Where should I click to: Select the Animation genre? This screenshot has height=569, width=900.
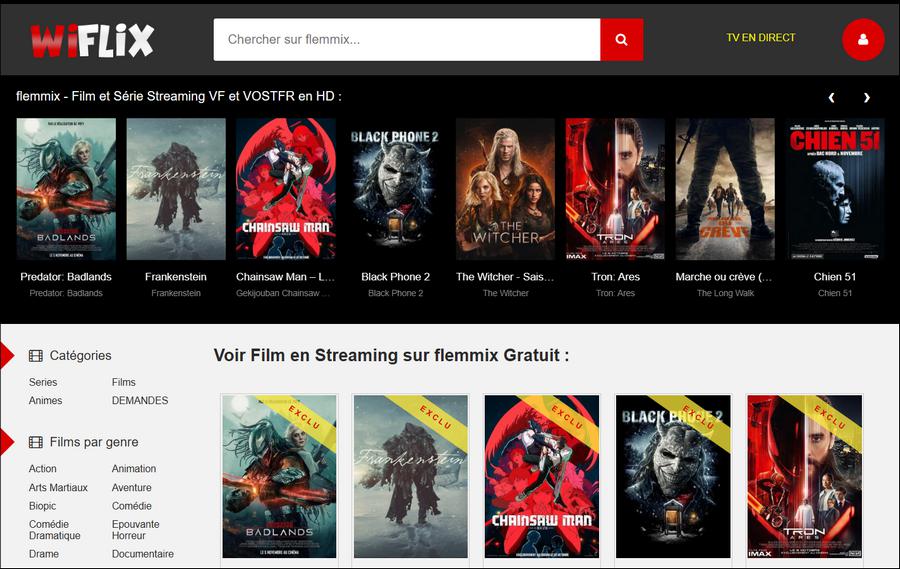pos(134,469)
